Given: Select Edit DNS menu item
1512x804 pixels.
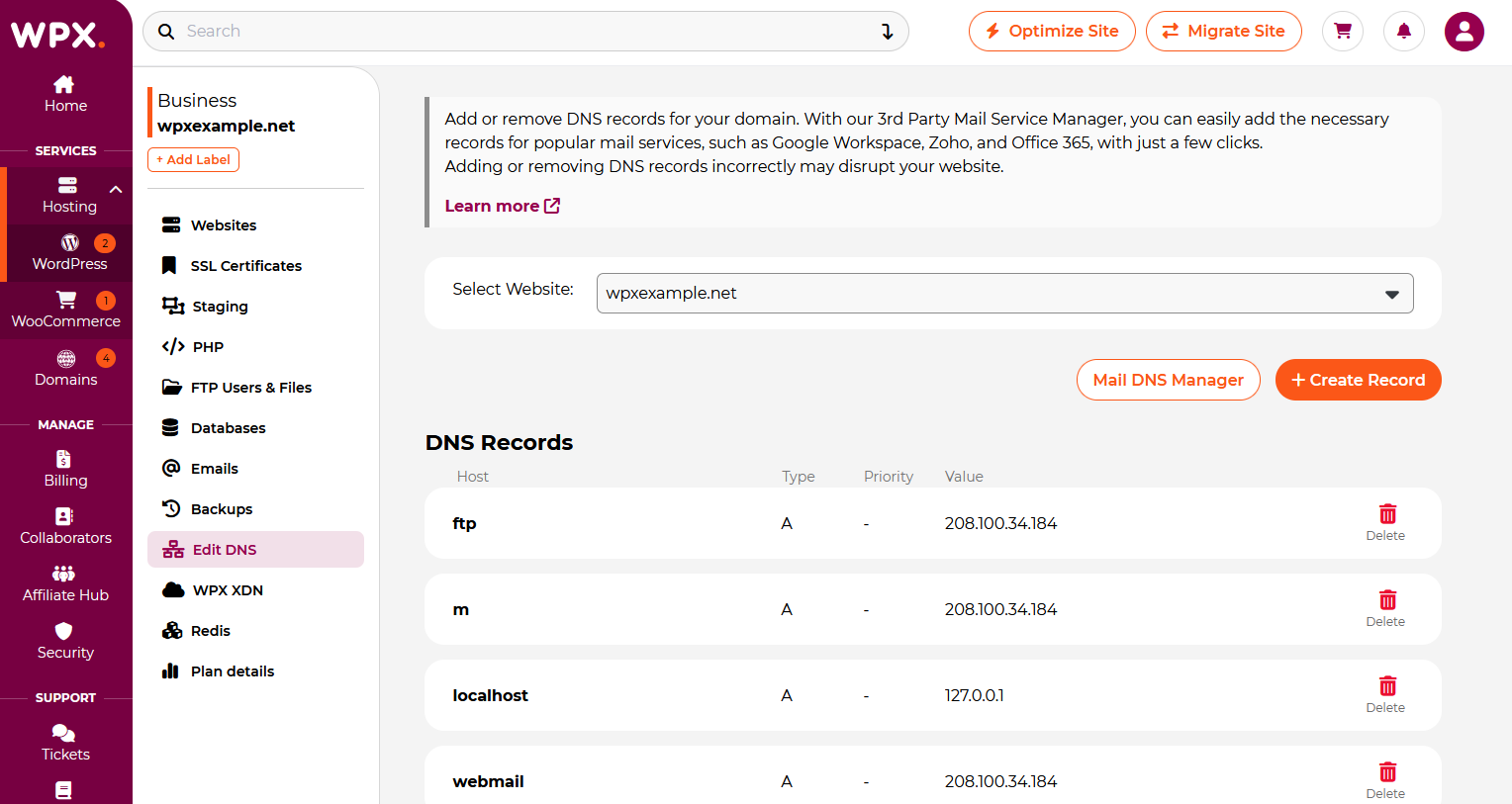Looking at the screenshot, I should [255, 550].
